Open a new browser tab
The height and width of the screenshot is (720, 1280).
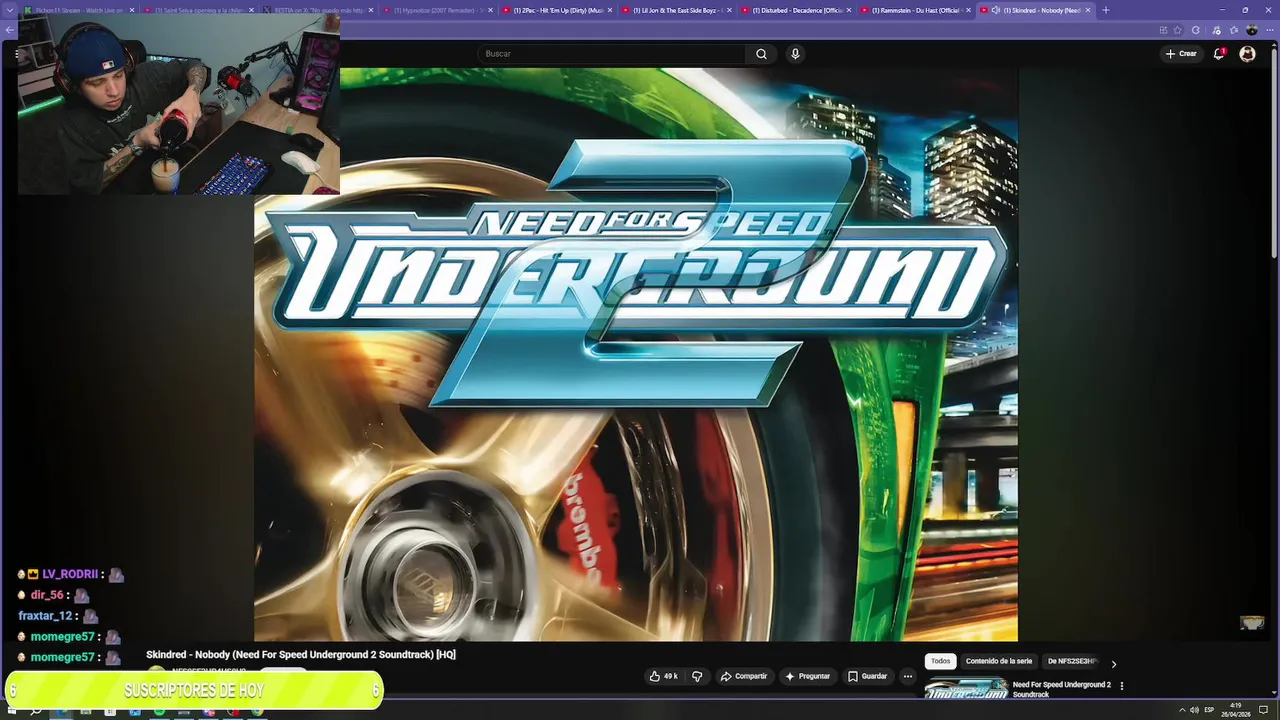1105,10
